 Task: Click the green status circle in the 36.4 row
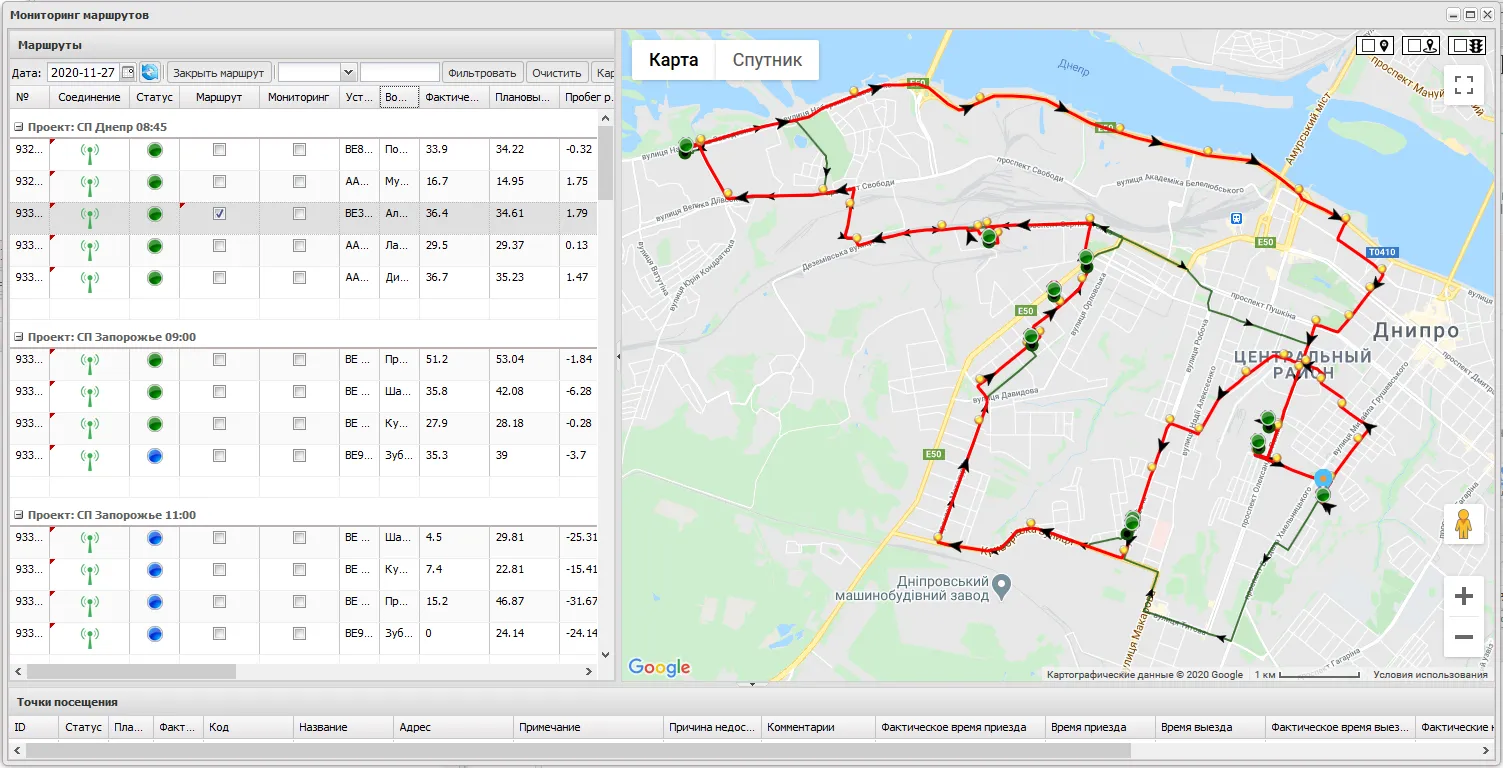click(155, 214)
